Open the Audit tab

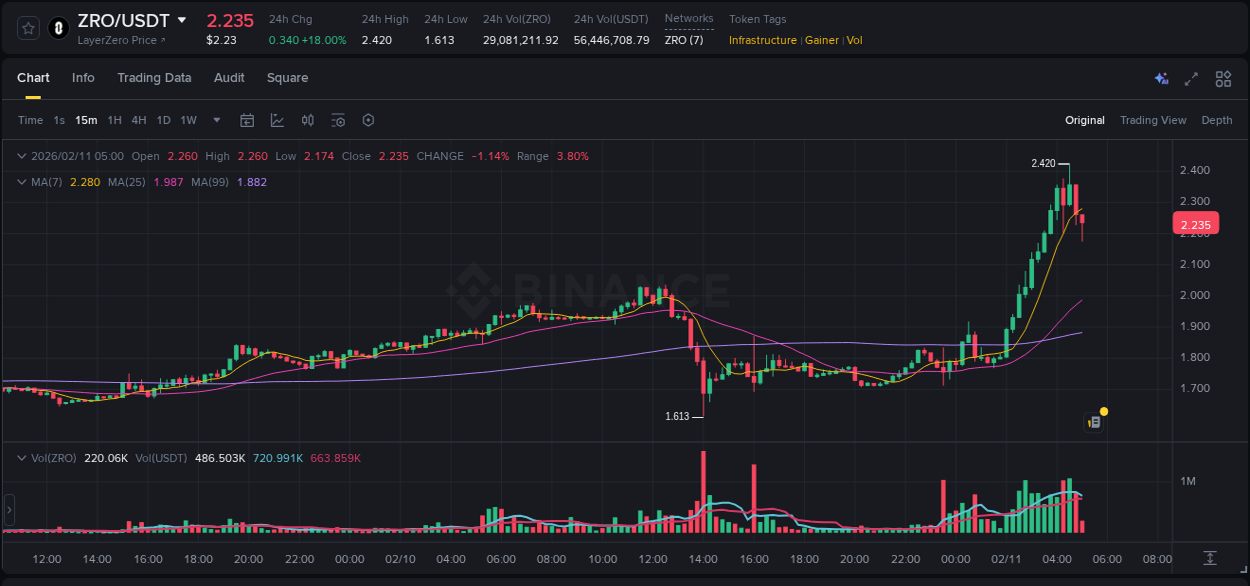tap(229, 78)
